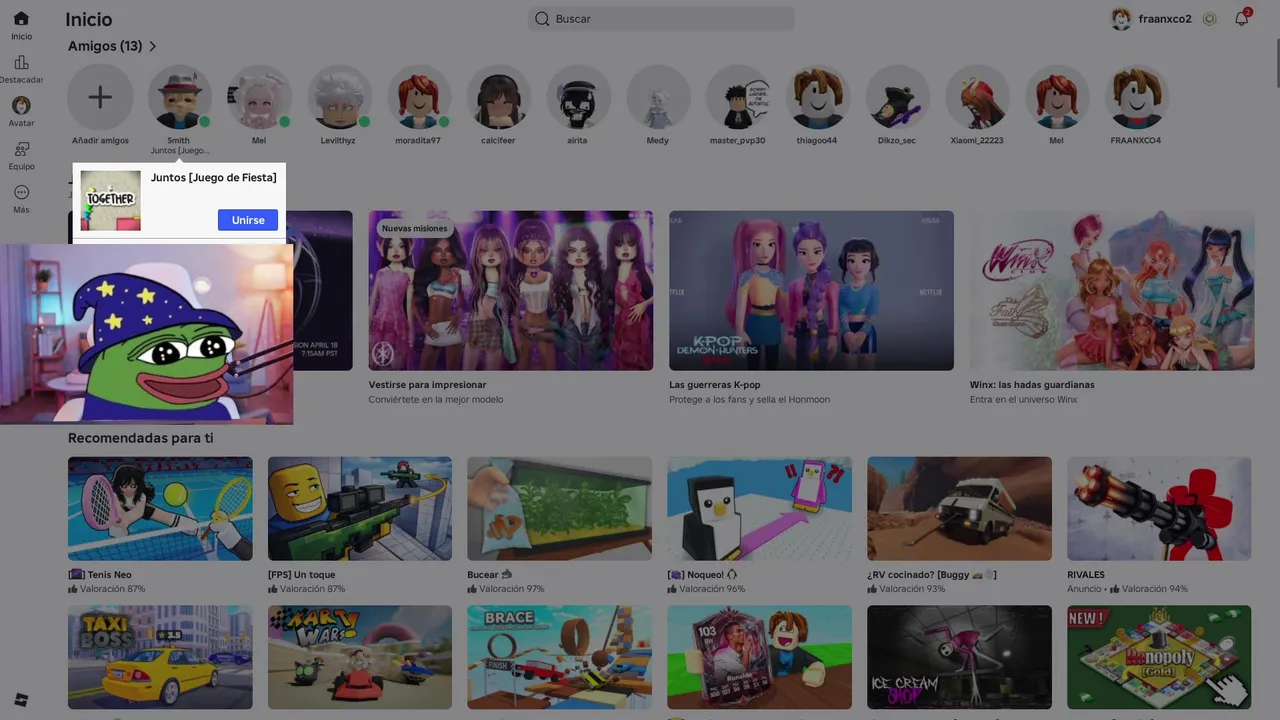Open friend calcifeer's avatar
The width and height of the screenshot is (1280, 720).
click(499, 97)
